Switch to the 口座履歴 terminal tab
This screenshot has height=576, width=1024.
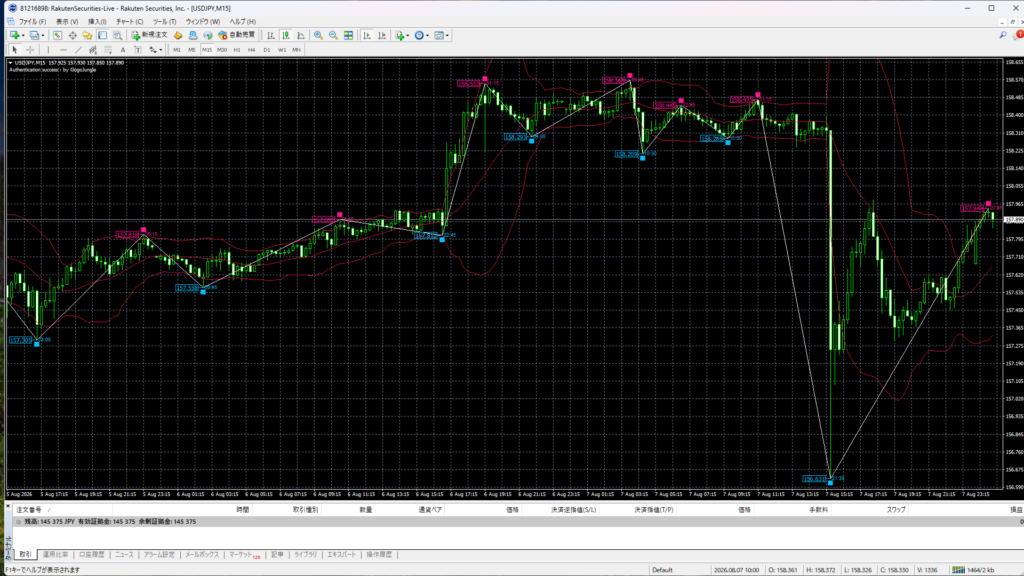tap(91, 554)
